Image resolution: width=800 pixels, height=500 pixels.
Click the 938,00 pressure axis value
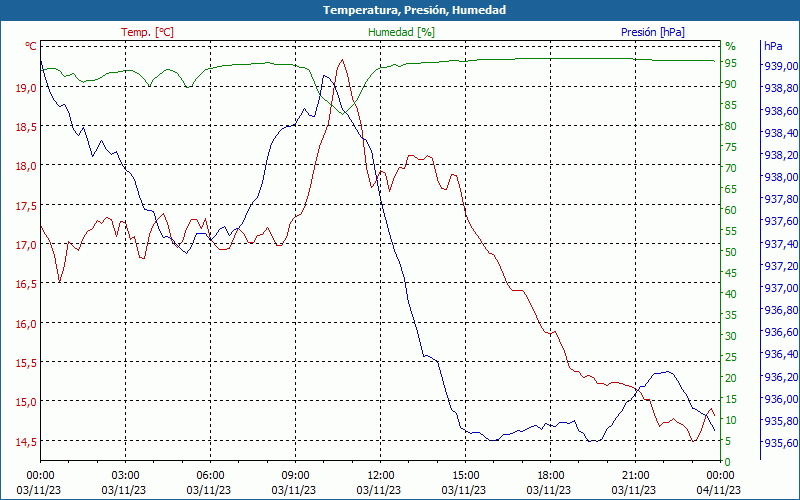pyautogui.click(x=781, y=177)
